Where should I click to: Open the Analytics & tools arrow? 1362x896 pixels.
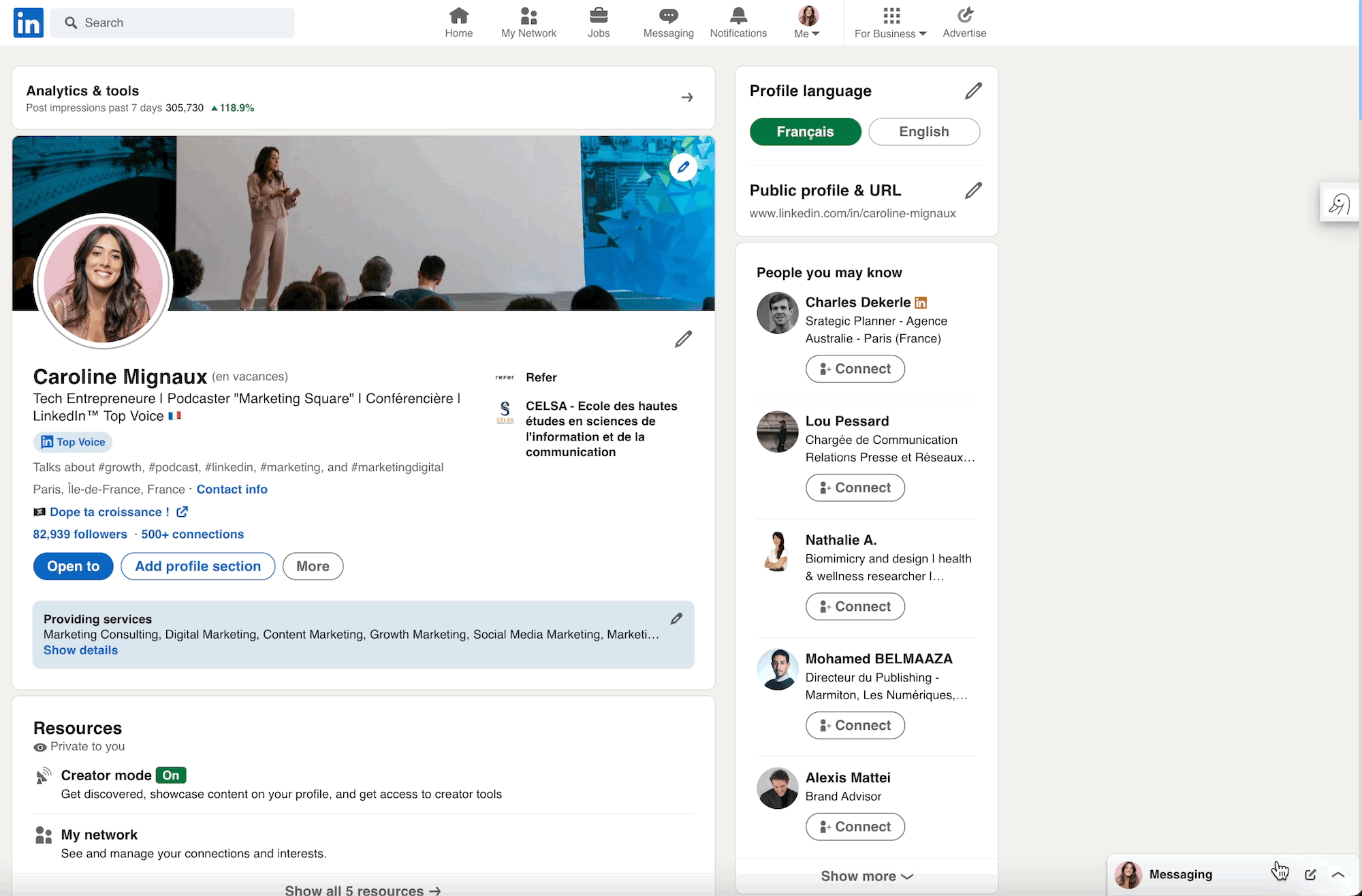pos(687,97)
